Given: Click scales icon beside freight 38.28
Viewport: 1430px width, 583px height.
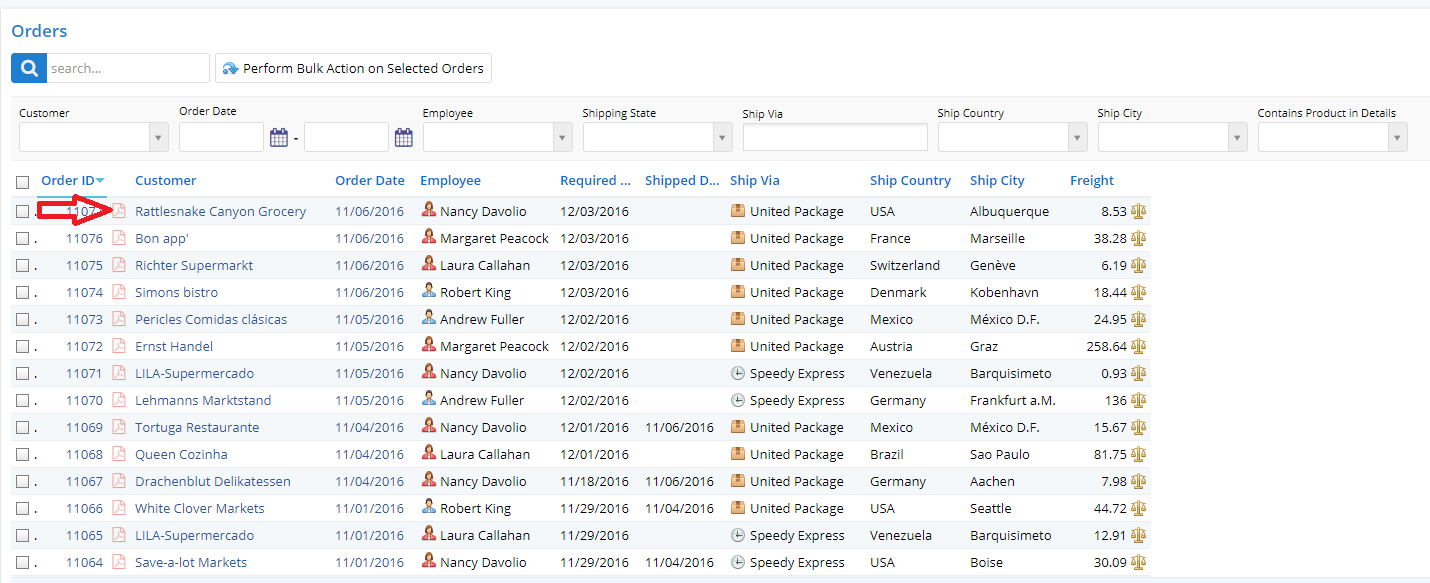Looking at the screenshot, I should tap(1138, 238).
